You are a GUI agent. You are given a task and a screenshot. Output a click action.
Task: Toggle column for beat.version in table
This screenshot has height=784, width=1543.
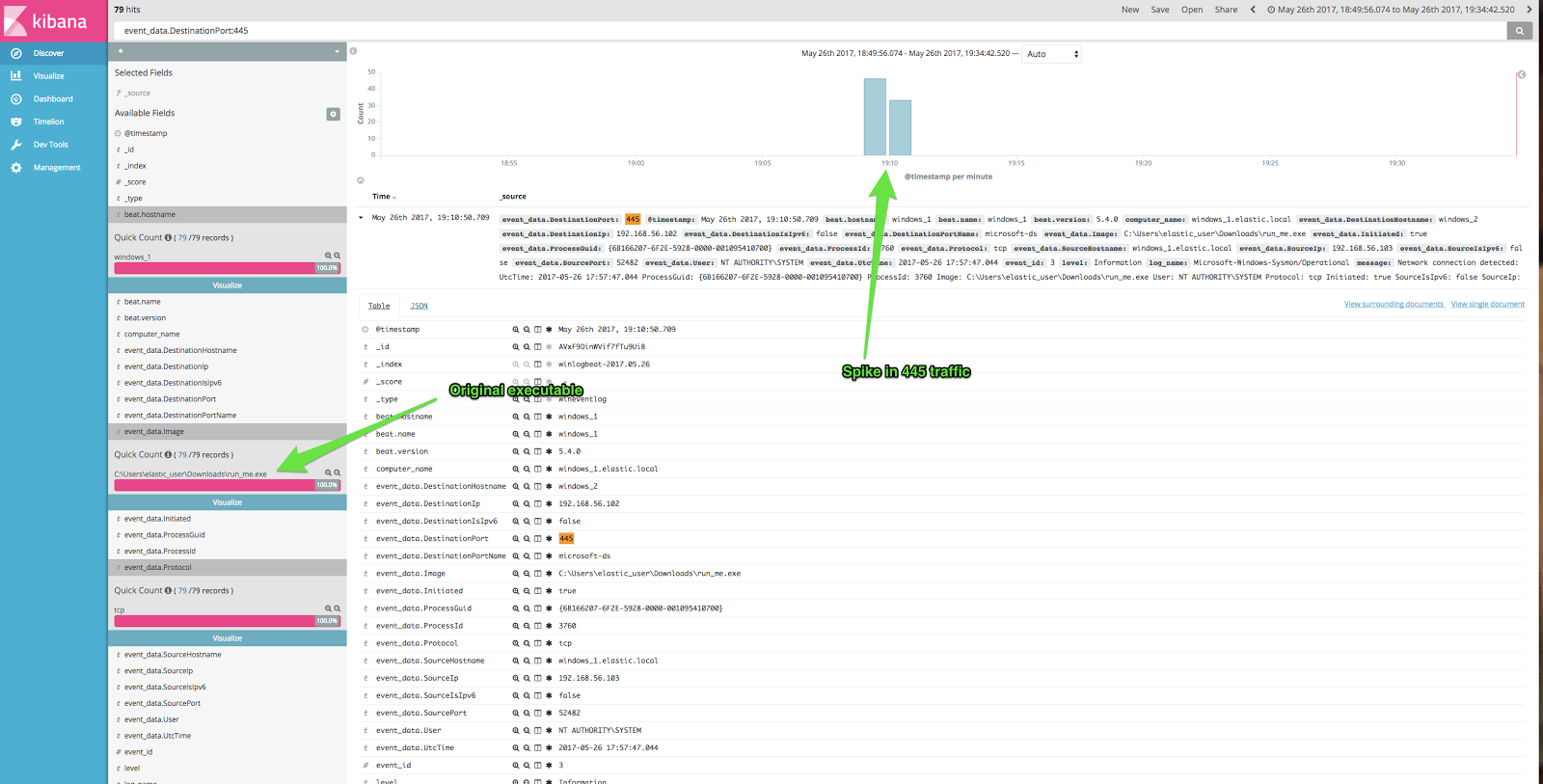coord(537,452)
